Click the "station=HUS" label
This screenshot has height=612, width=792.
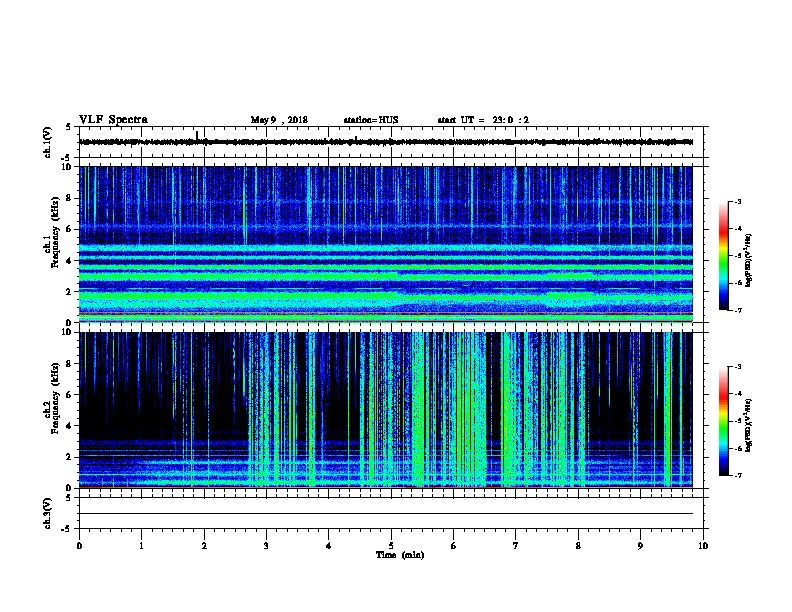(x=371, y=120)
